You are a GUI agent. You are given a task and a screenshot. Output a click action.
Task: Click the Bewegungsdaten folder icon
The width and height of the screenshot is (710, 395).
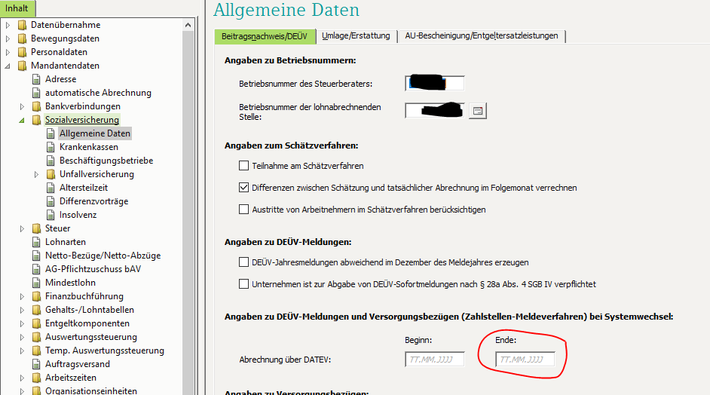pyautogui.click(x=22, y=39)
